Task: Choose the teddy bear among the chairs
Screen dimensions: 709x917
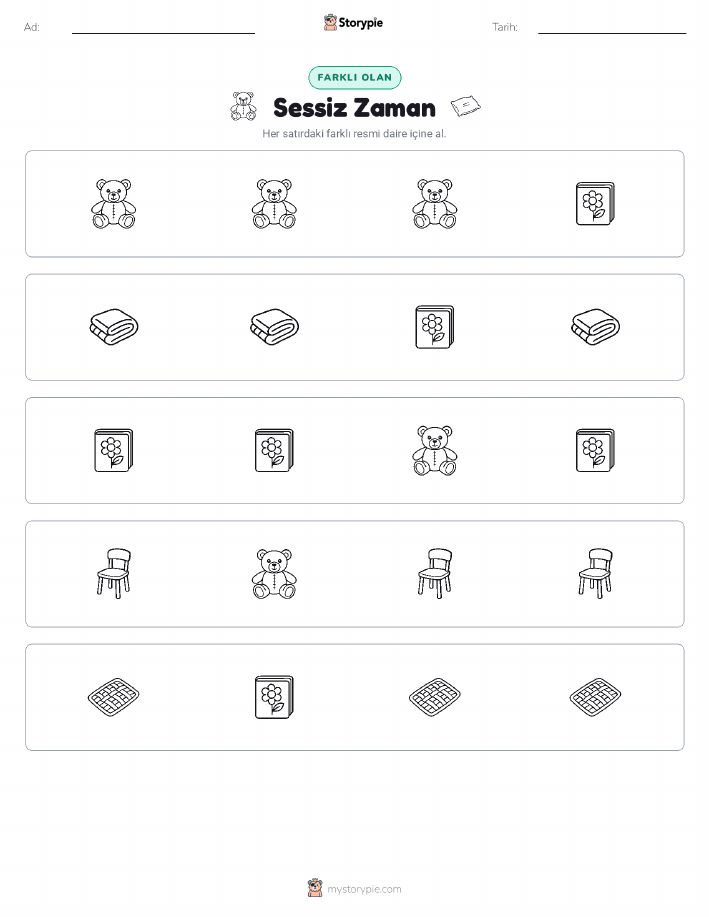Action: (x=274, y=574)
